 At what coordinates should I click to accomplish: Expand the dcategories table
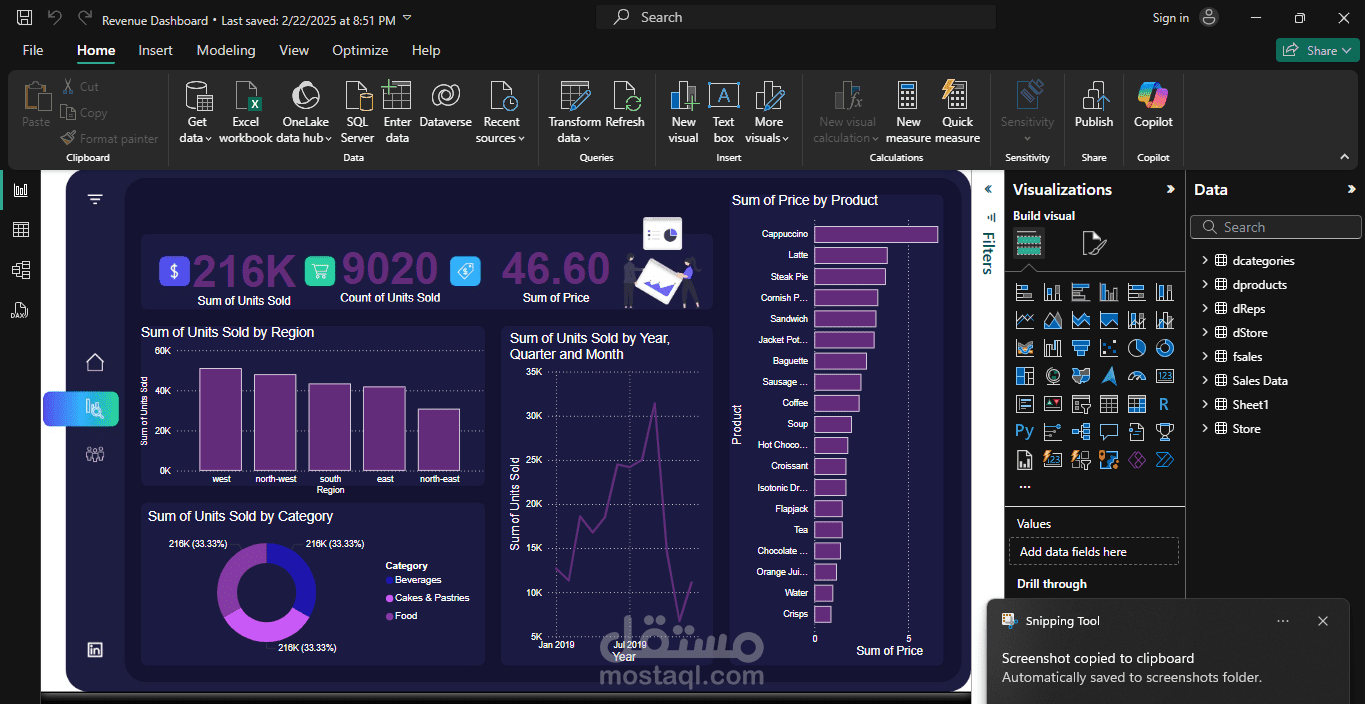click(1205, 261)
